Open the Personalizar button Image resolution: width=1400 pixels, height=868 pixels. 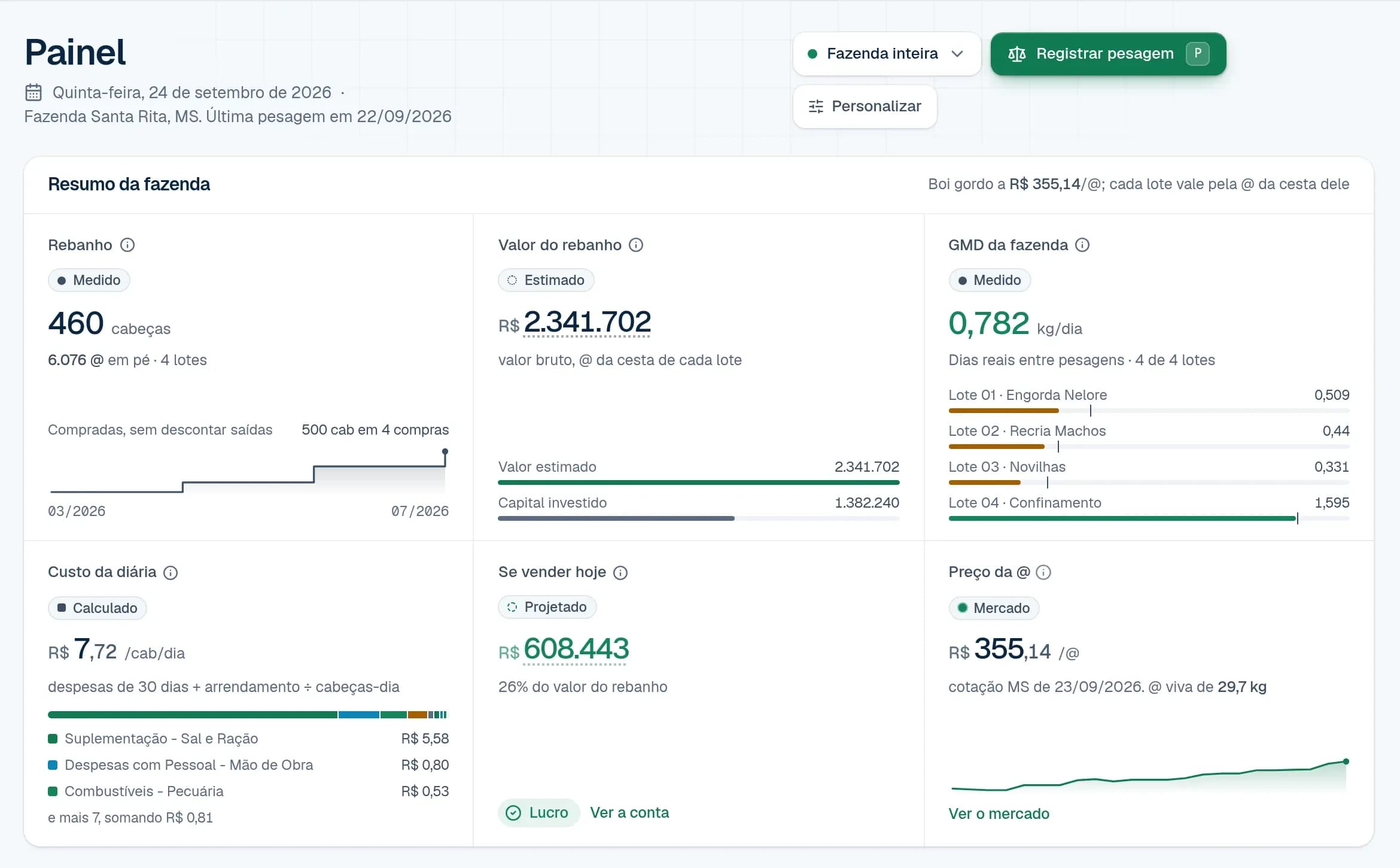[x=865, y=107]
